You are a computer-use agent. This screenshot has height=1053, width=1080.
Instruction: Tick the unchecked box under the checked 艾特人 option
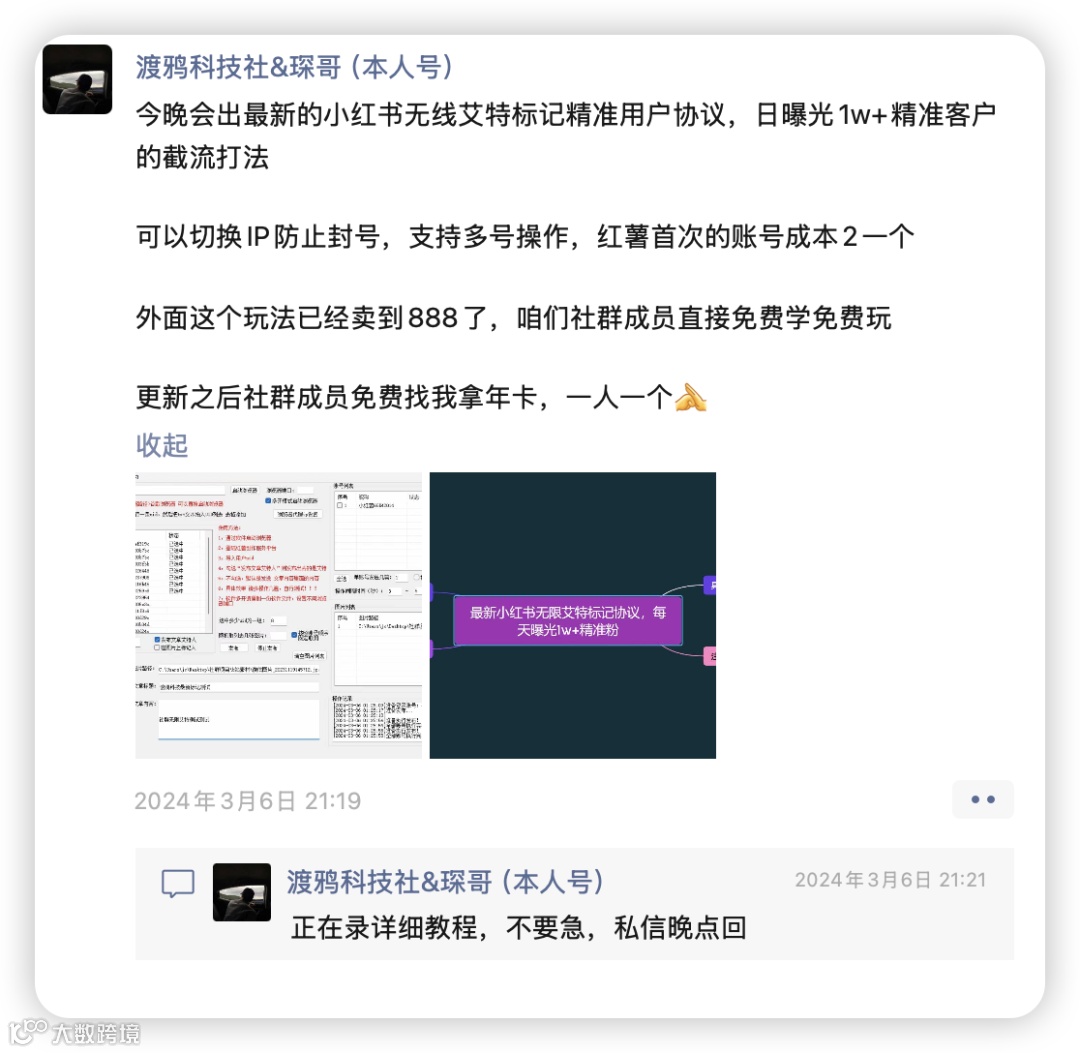157,647
